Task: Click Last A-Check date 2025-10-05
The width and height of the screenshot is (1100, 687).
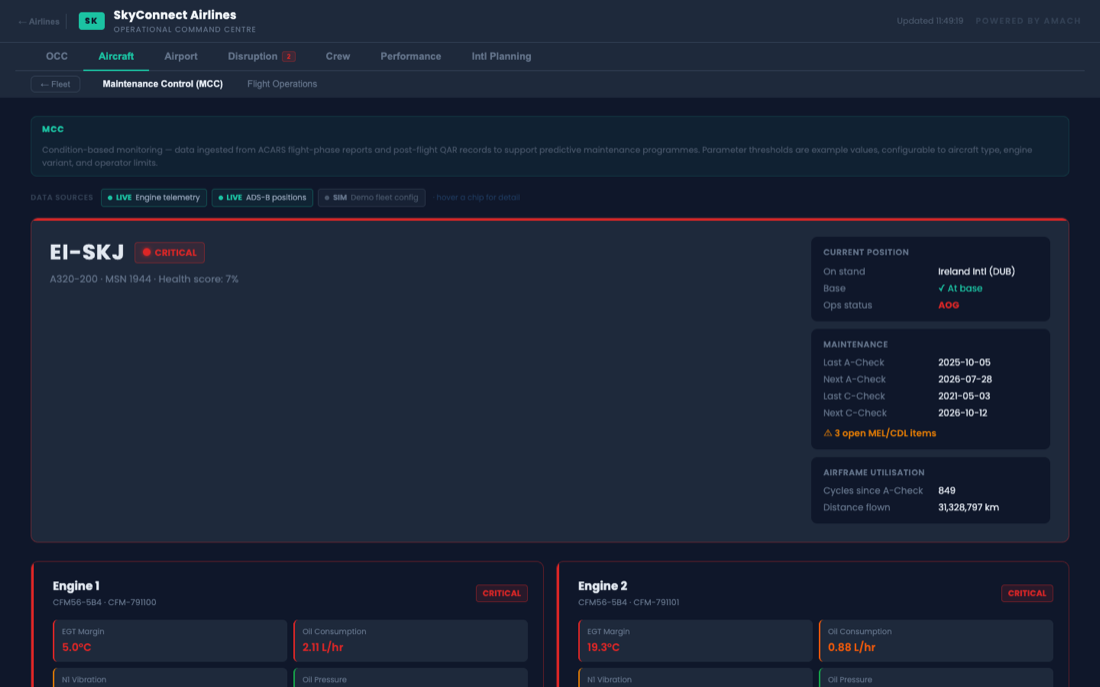Action: (965, 363)
